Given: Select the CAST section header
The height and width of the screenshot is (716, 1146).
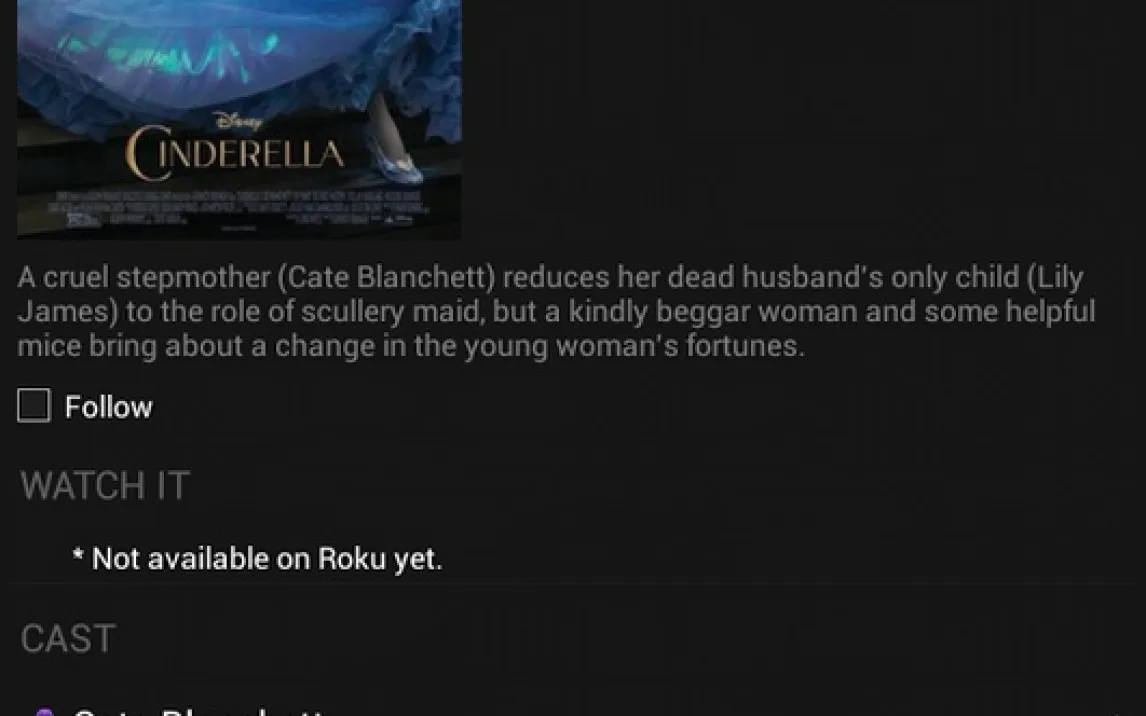Looking at the screenshot, I should (x=68, y=638).
